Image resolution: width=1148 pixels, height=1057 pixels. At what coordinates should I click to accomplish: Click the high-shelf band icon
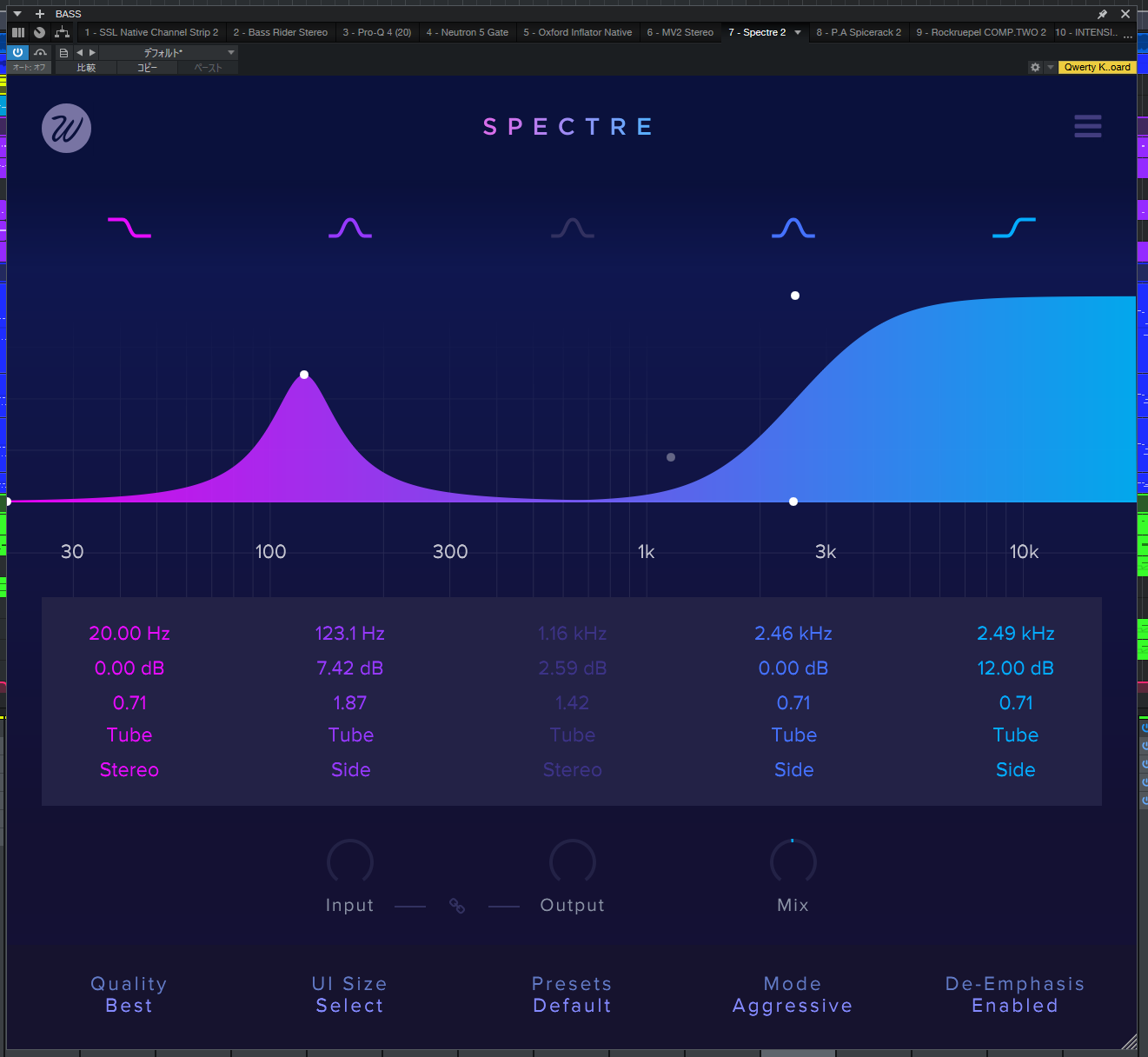coord(1014,228)
